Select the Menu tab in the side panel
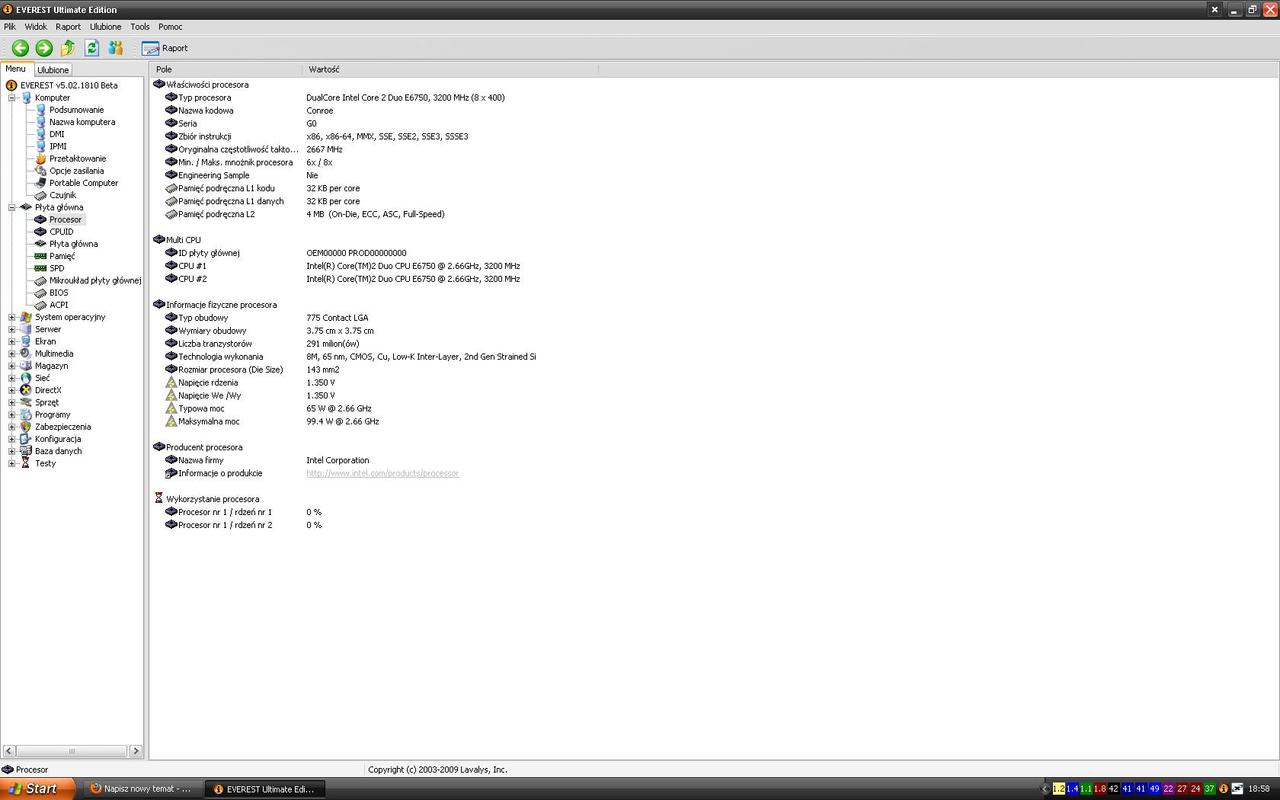Image resolution: width=1280 pixels, height=800 pixels. point(16,69)
